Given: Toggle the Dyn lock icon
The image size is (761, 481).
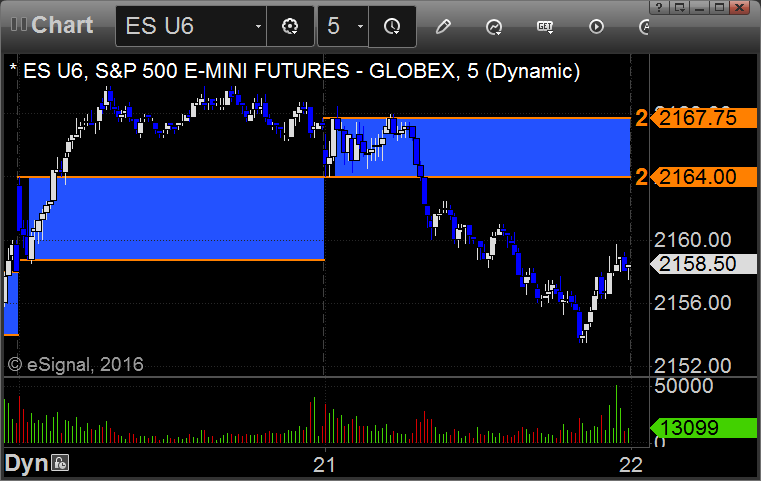Looking at the screenshot, I should (61, 463).
